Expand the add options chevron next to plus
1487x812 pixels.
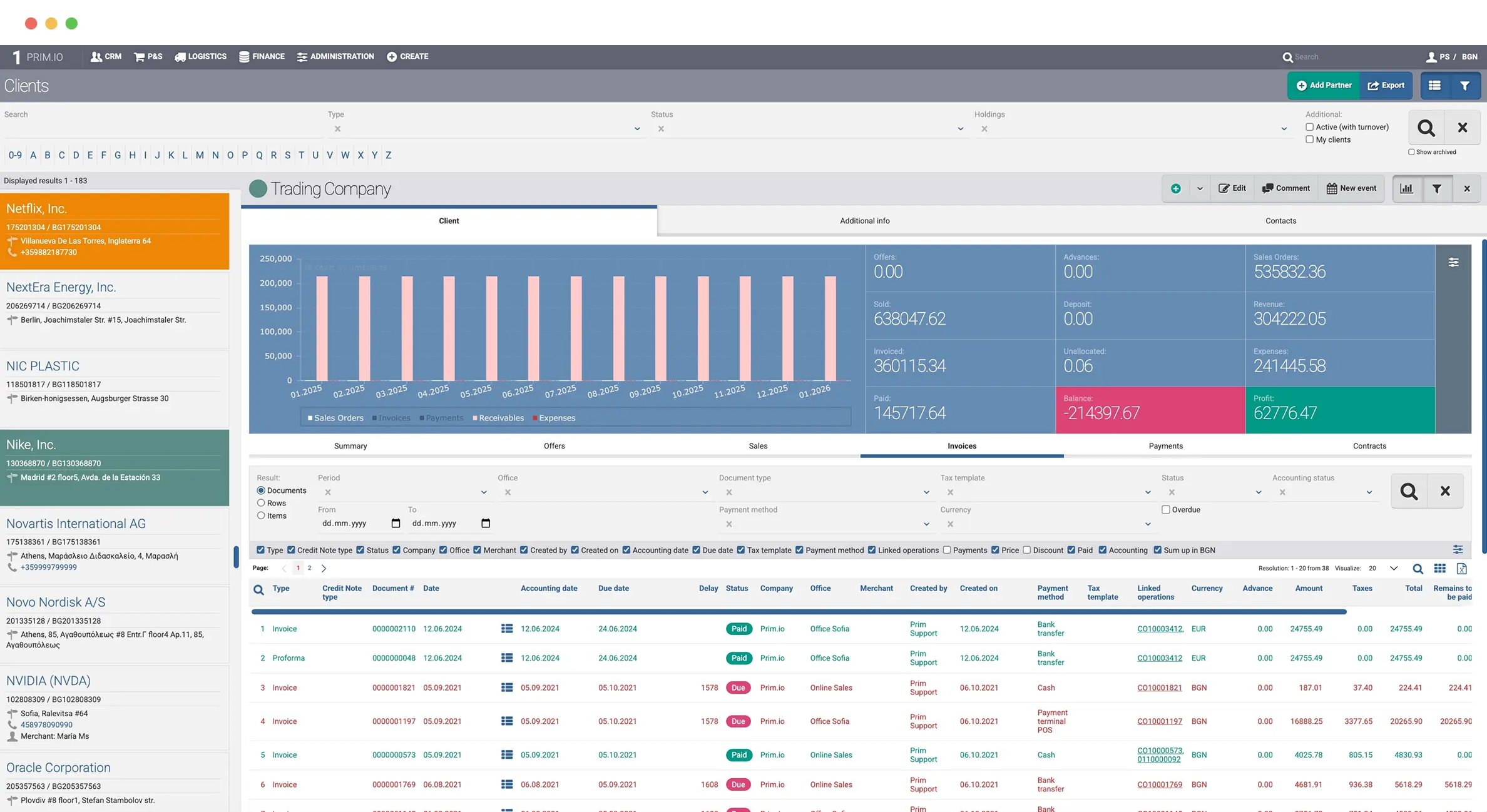1200,188
